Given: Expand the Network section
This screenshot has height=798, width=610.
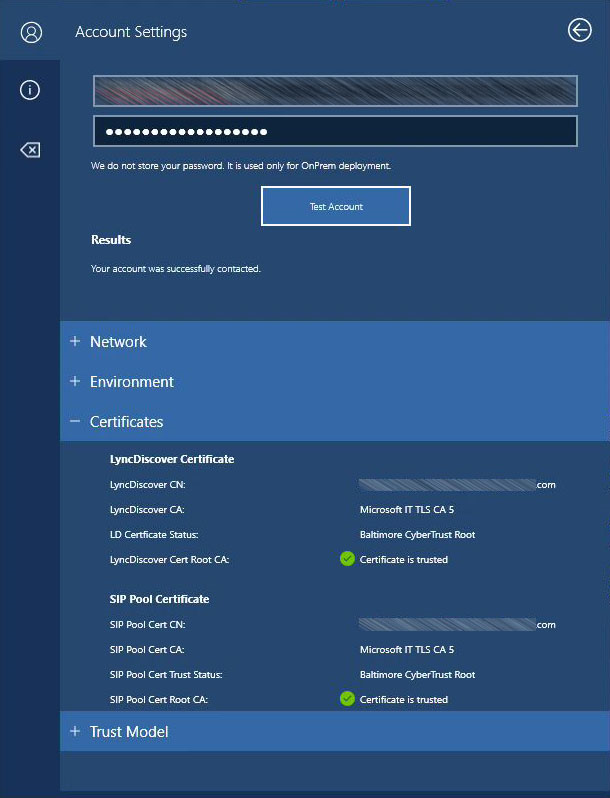Looking at the screenshot, I should point(118,342).
